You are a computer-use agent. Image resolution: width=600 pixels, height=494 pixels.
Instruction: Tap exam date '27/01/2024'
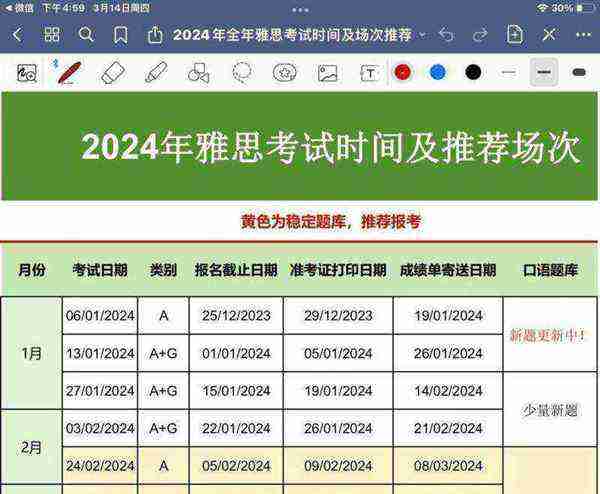point(100,391)
